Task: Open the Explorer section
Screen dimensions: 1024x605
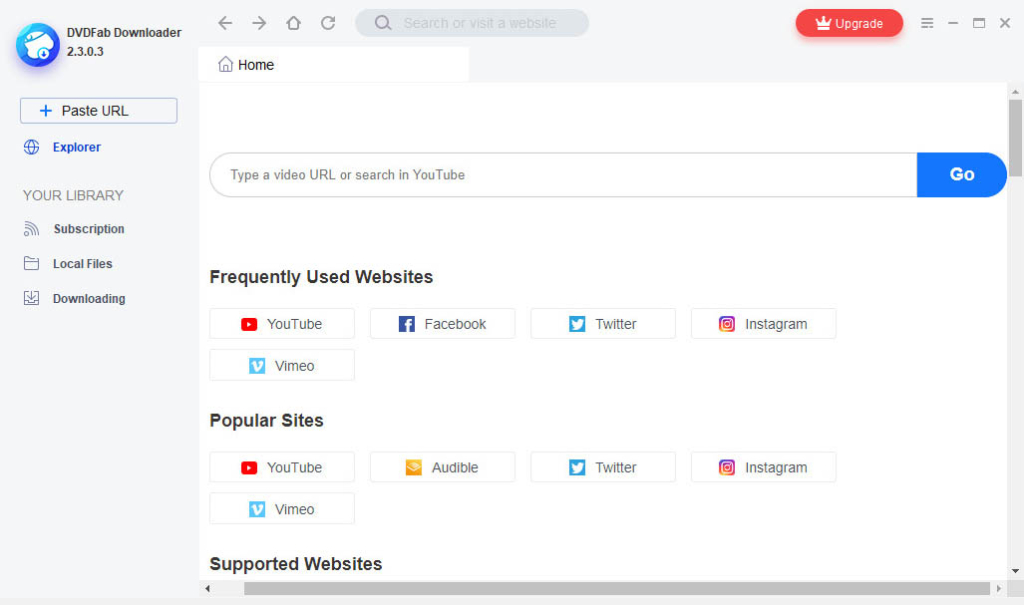Action: click(76, 147)
